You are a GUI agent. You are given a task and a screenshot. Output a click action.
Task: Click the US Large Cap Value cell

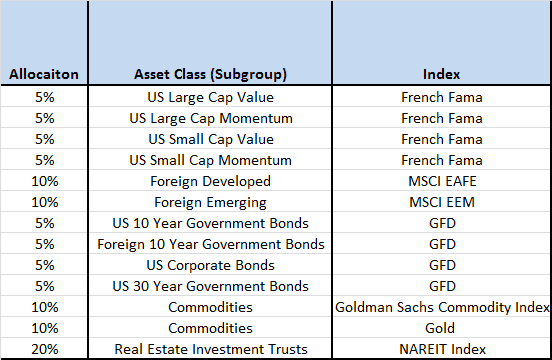click(210, 97)
